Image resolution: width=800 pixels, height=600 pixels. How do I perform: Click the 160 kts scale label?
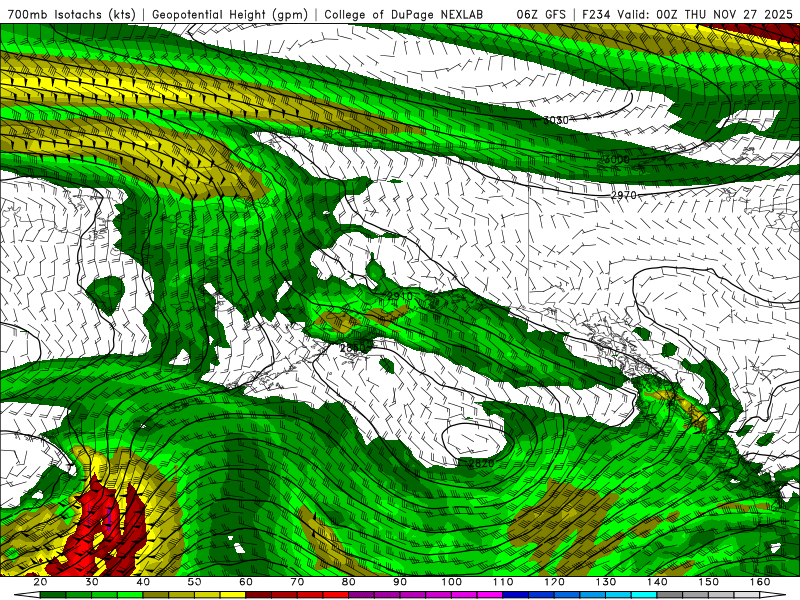click(x=760, y=582)
